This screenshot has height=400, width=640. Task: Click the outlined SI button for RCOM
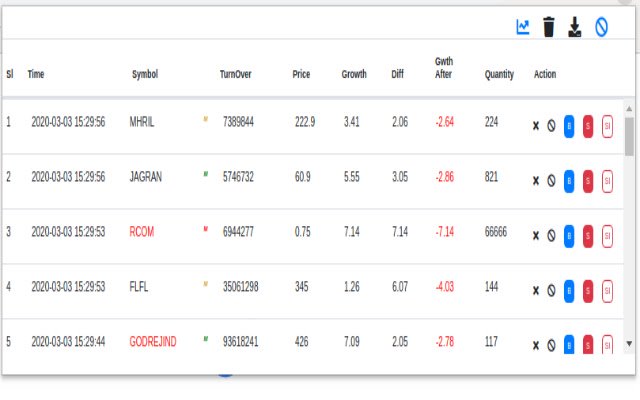point(607,236)
